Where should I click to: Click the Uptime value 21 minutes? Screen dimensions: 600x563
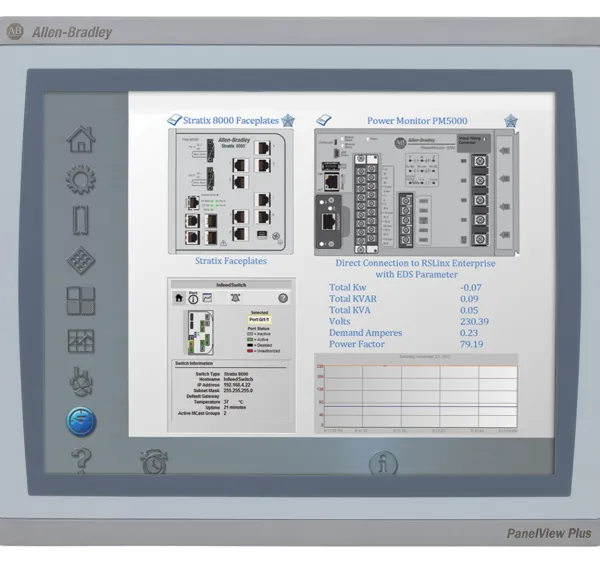235,407
